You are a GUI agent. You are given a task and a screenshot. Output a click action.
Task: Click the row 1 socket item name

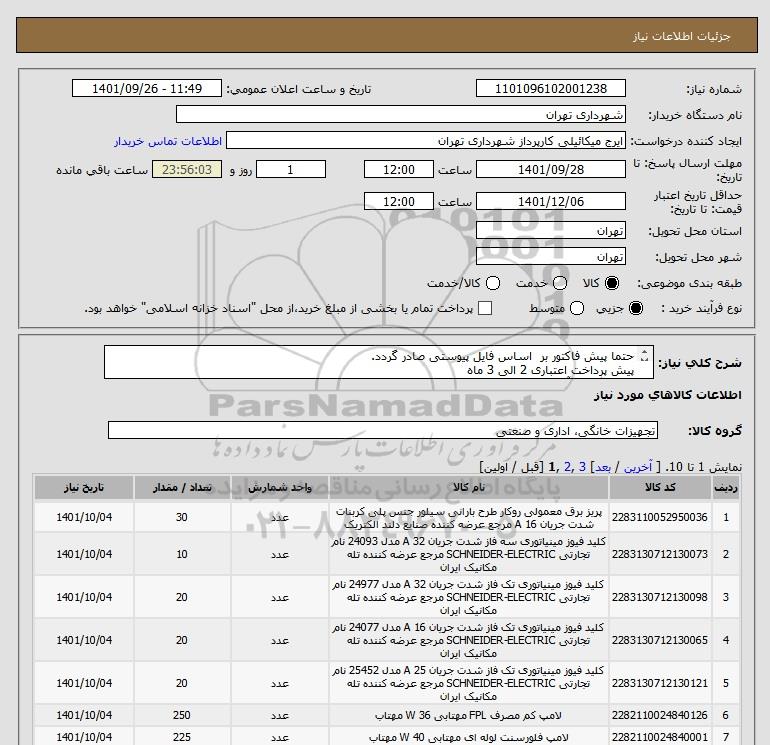(468, 518)
